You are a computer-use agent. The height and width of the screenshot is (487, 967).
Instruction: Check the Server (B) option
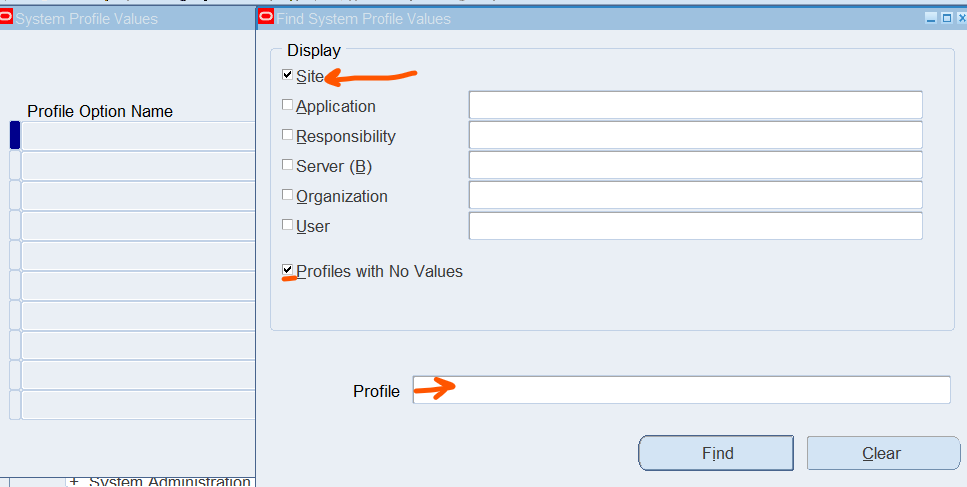[287, 165]
